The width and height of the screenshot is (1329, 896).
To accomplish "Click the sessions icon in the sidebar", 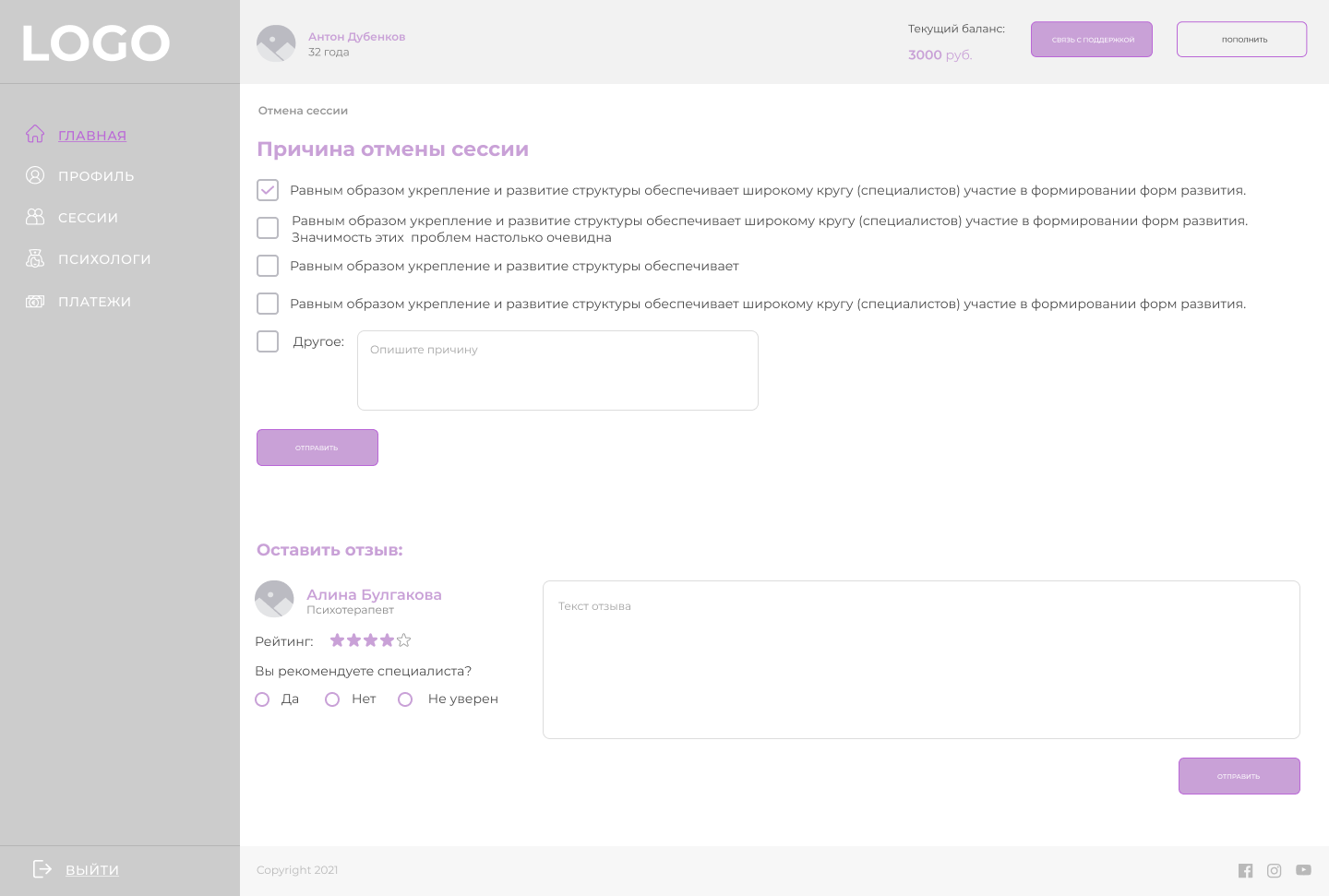I will click(x=35, y=217).
